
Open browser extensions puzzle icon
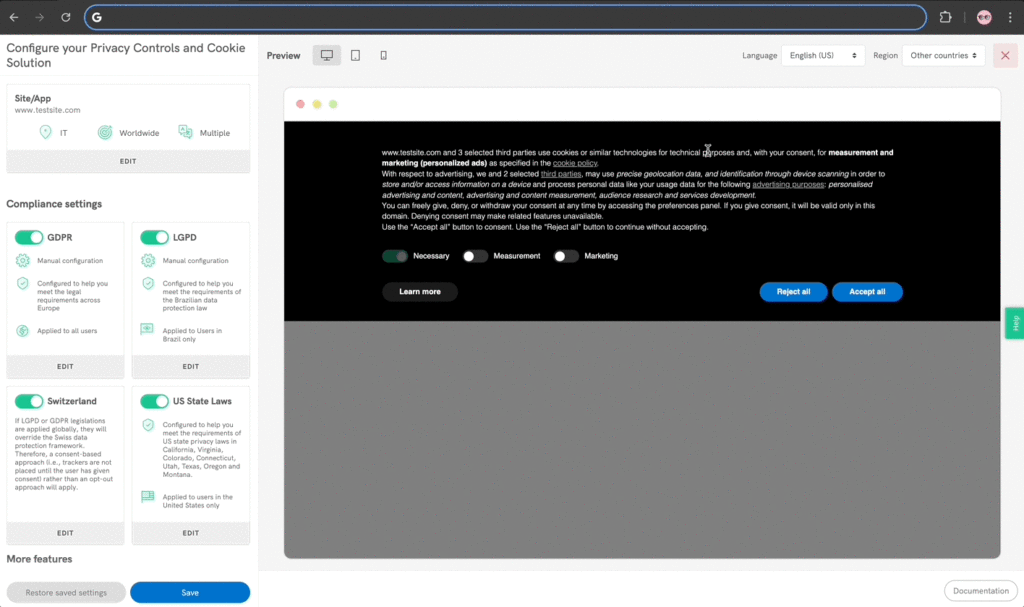tap(945, 17)
